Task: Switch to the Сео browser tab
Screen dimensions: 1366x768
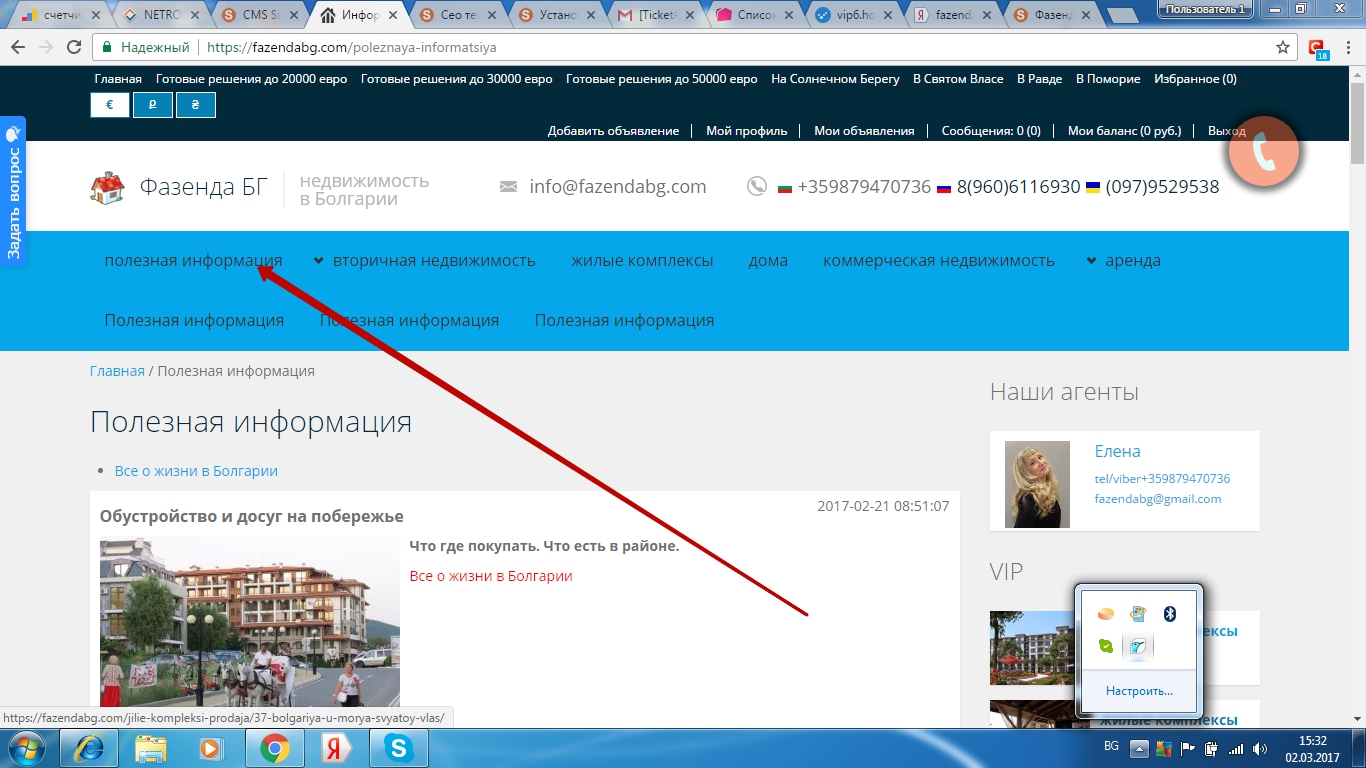Action: pyautogui.click(x=458, y=15)
